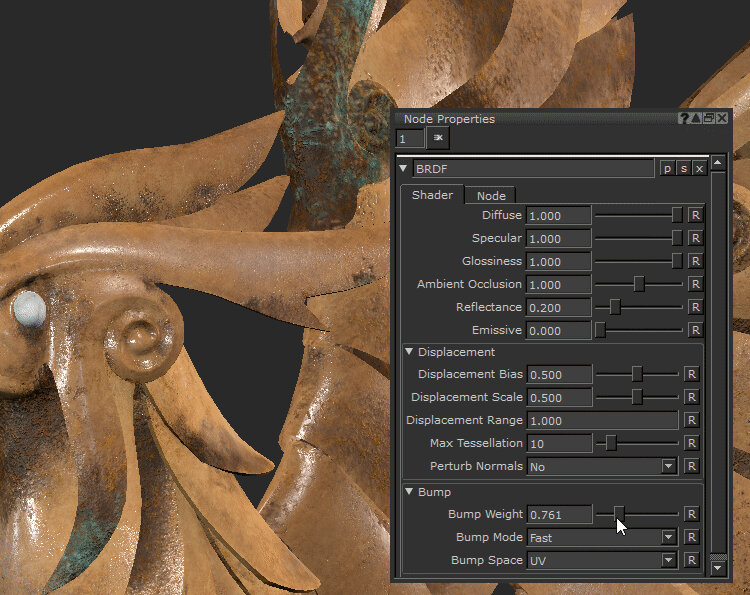Open the Bump Space dropdown
Viewport: 750px width, 595px height.
click(x=668, y=560)
